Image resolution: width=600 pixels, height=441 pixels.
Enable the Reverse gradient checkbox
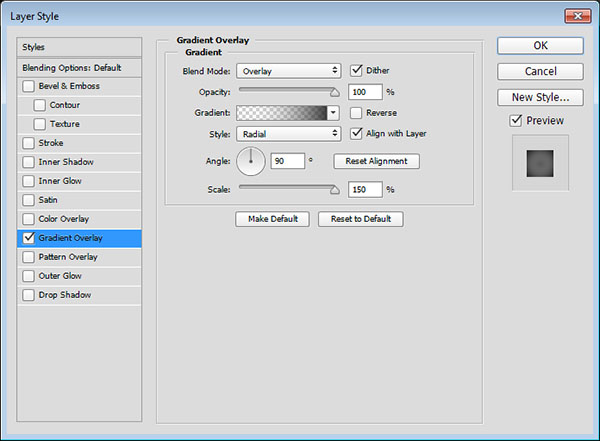[x=357, y=113]
